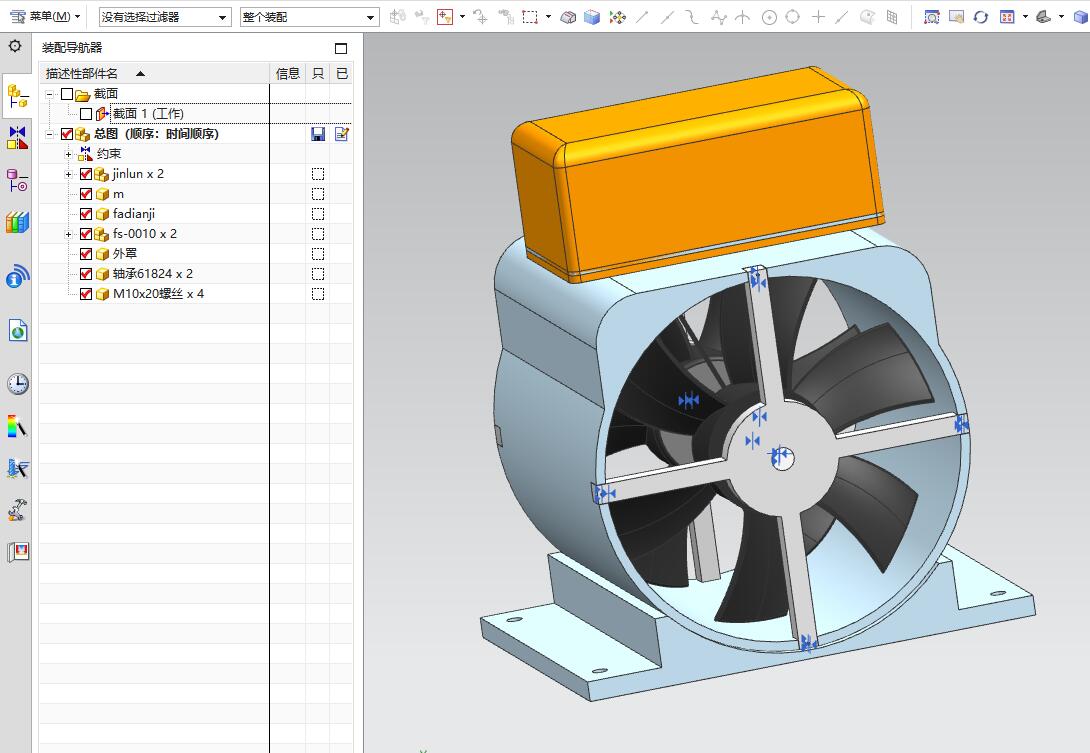Hide the fadianji component
Viewport: 1090px width, 753px height.
coord(86,214)
